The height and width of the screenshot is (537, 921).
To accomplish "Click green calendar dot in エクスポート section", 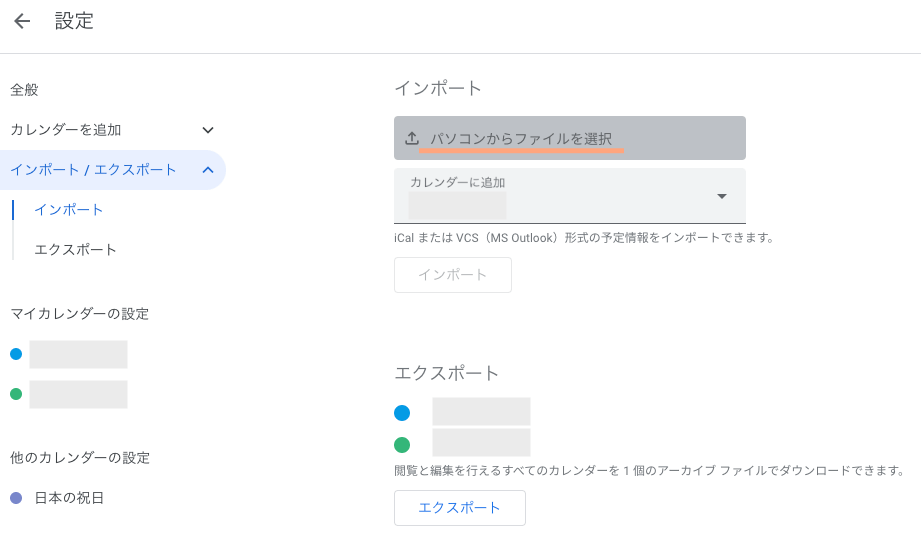I will coord(402,445).
